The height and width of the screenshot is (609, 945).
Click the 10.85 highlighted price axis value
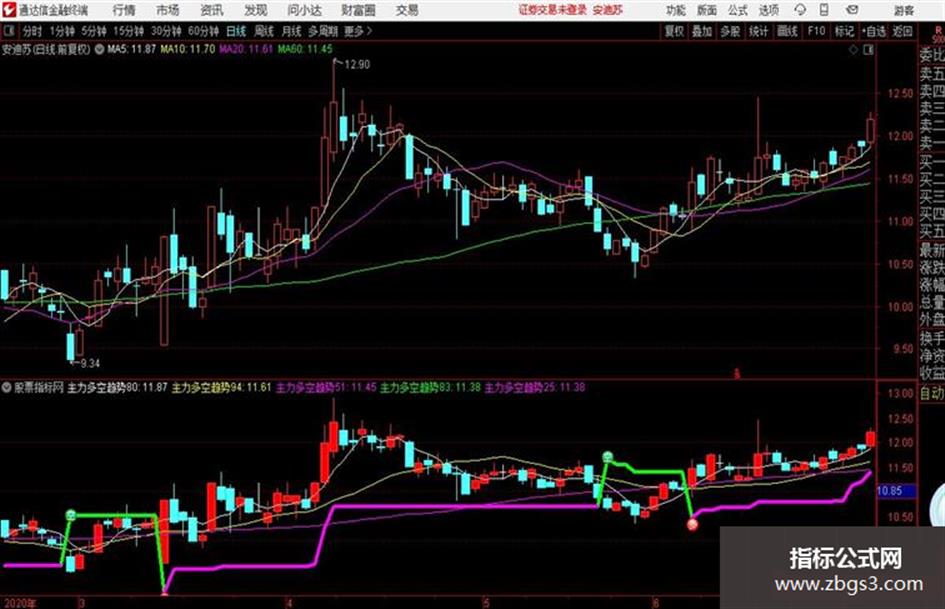tap(894, 491)
